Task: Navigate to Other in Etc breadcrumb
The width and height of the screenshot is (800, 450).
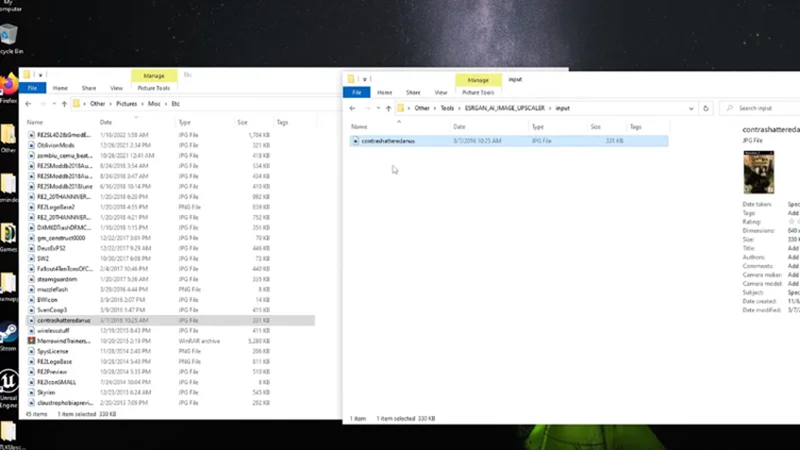Action: (x=97, y=104)
